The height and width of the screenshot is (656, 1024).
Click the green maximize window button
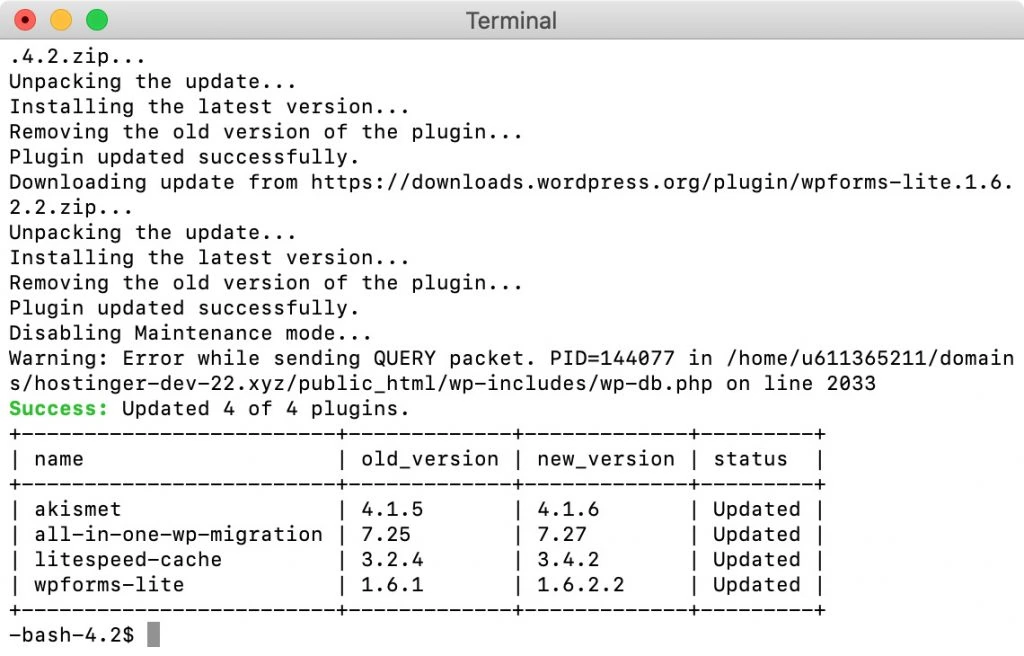97,20
